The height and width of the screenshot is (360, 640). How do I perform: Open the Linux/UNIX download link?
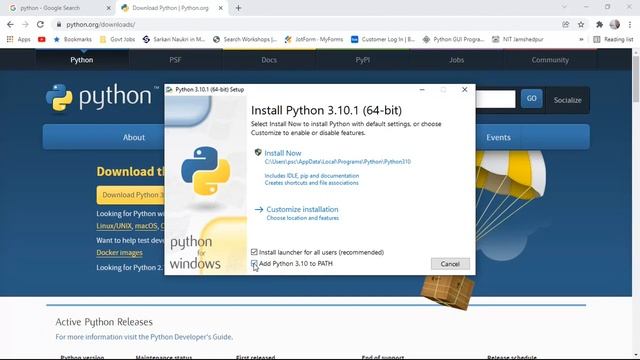[x=114, y=226]
